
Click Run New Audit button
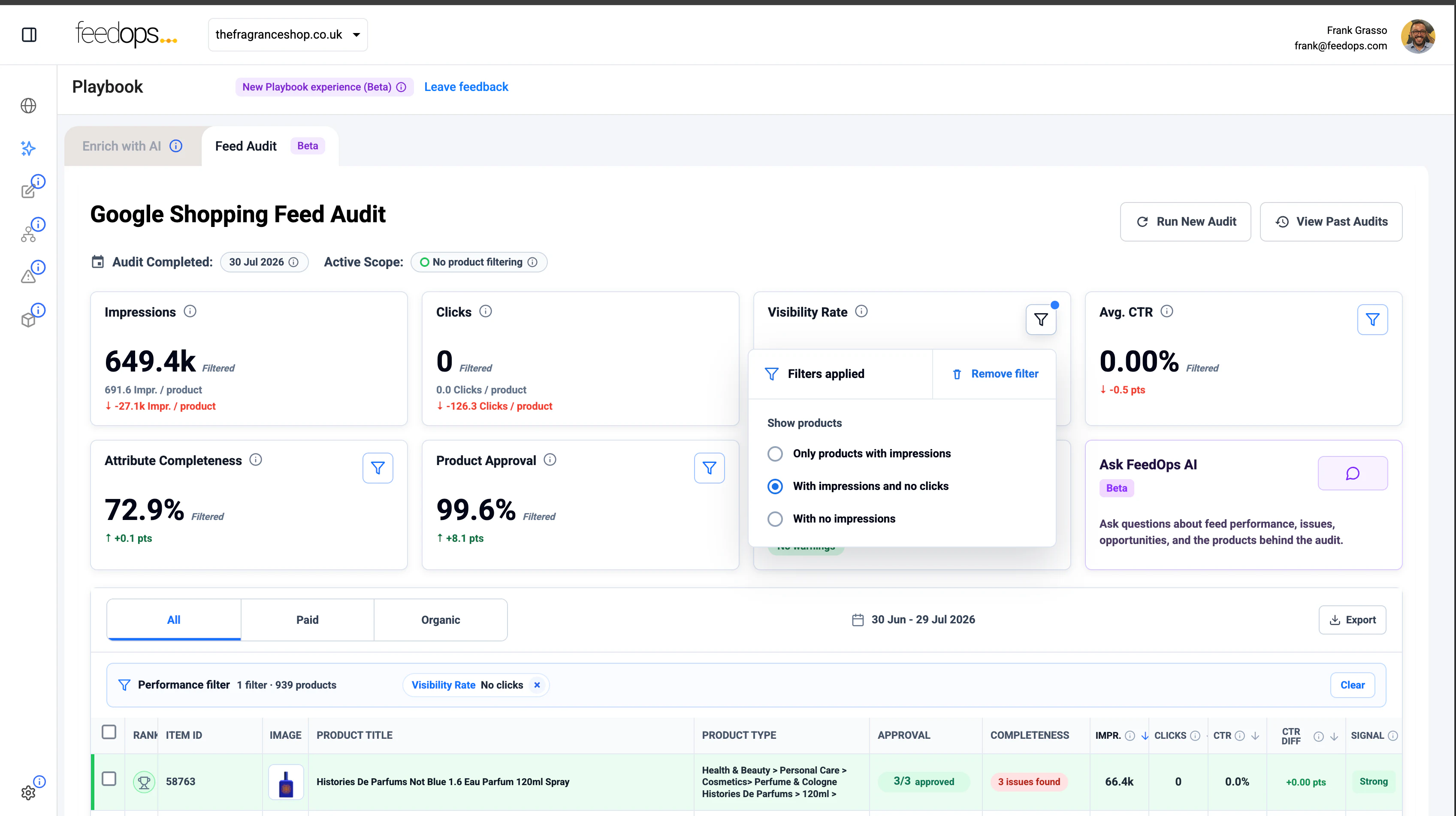point(1185,221)
